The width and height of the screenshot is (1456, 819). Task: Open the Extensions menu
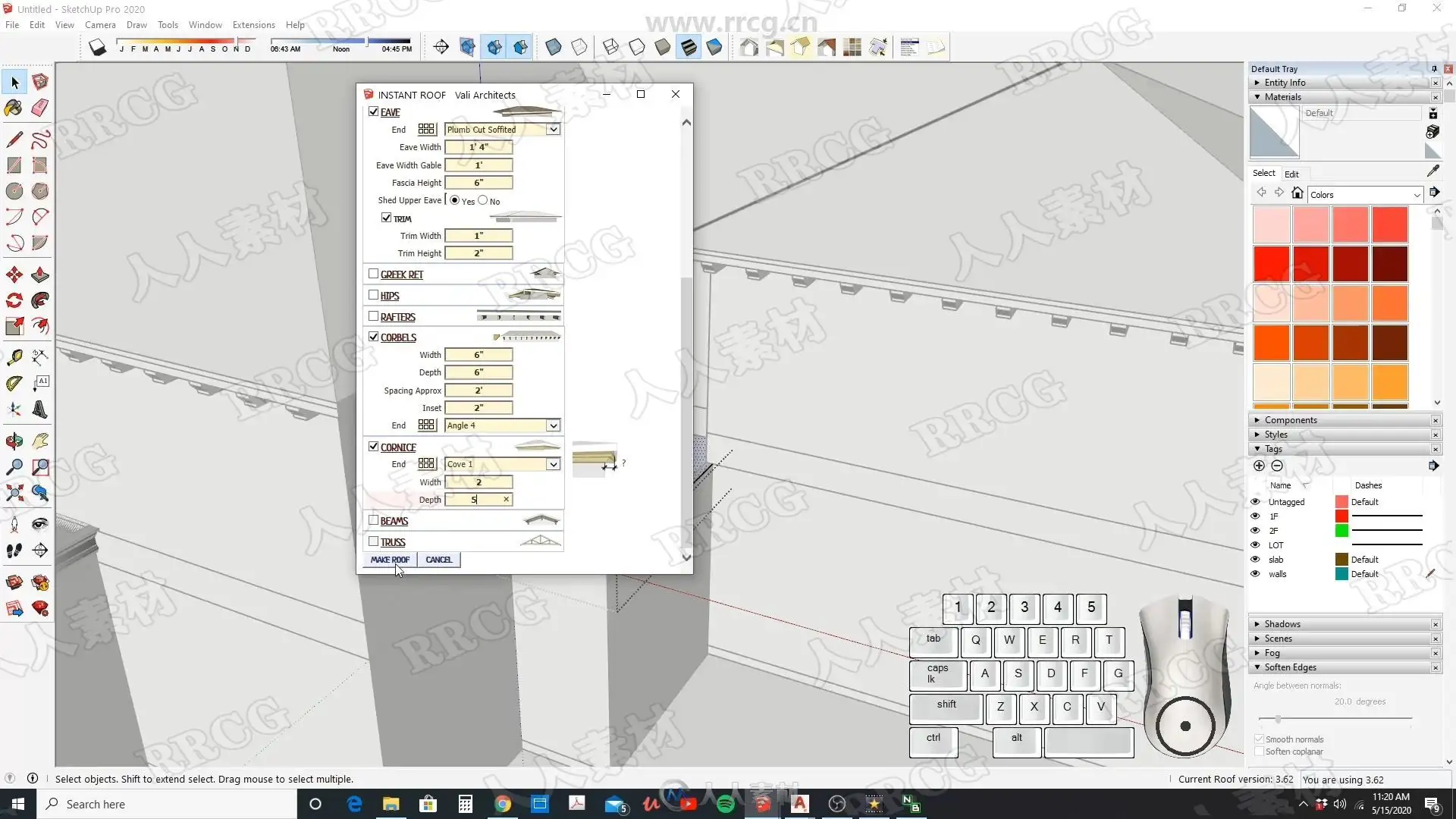[253, 25]
